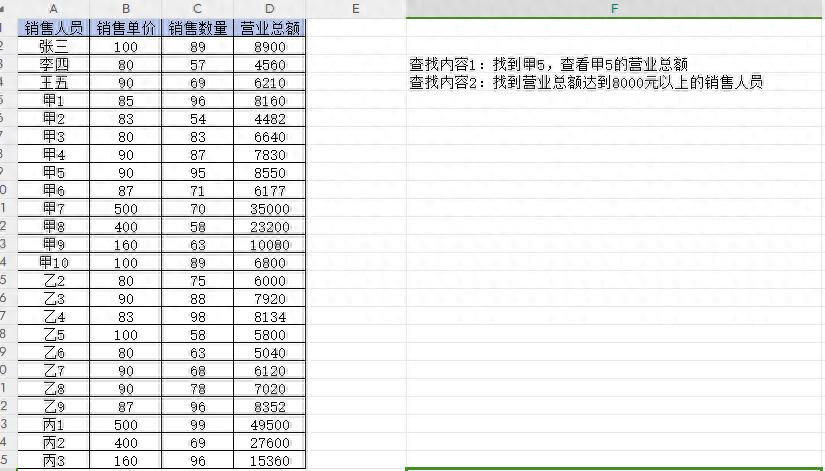Select the salesperson cell 乙9
Screen dimensions: 825x471
tap(54, 406)
